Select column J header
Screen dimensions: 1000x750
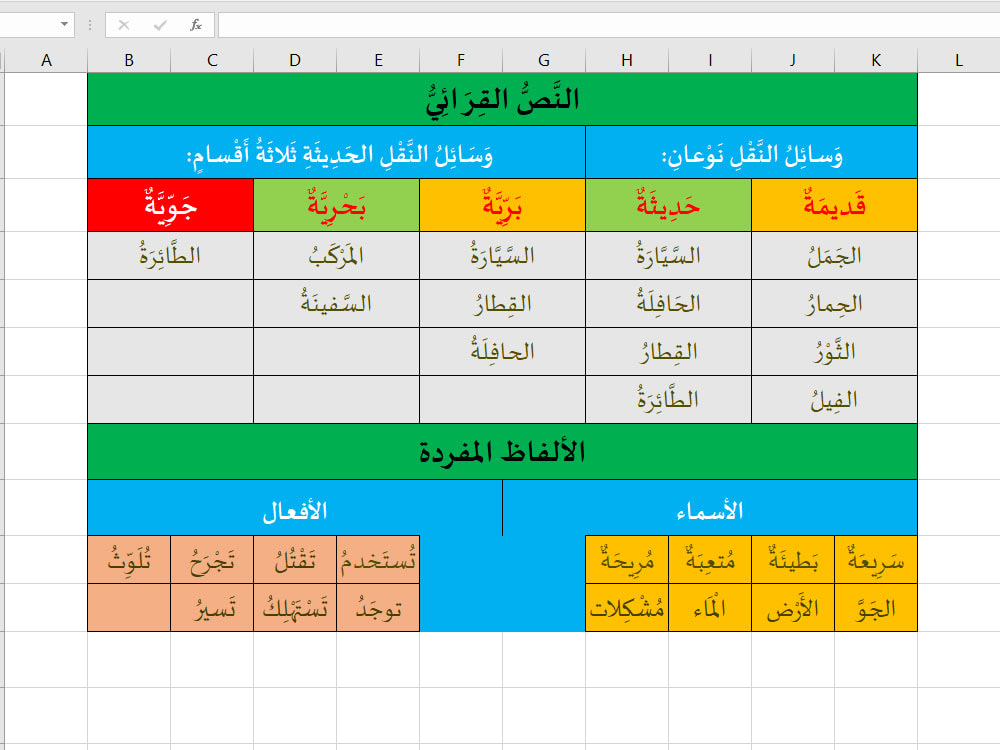793,61
